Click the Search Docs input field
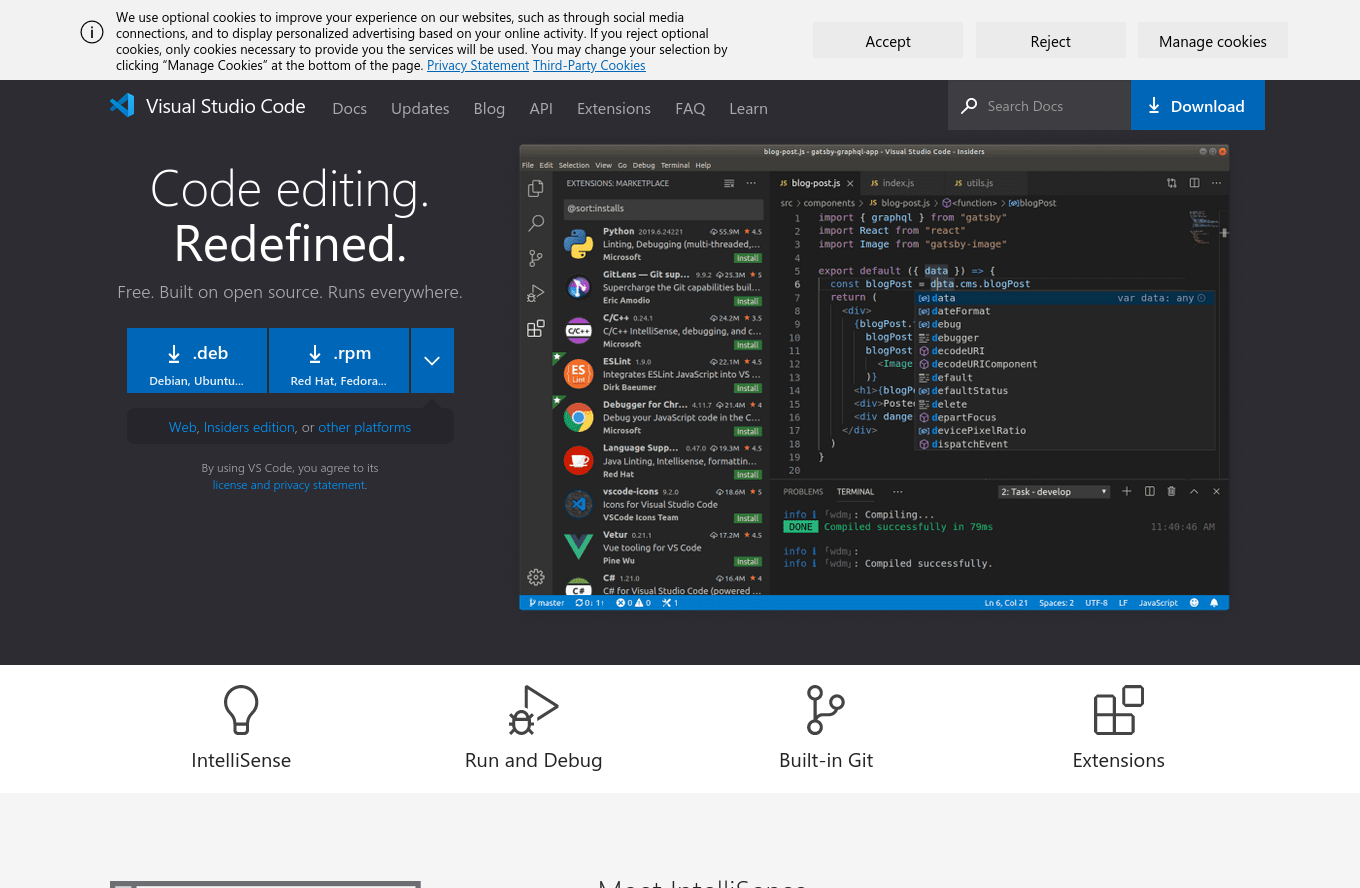Viewport: 1360px width, 888px height. point(1054,106)
